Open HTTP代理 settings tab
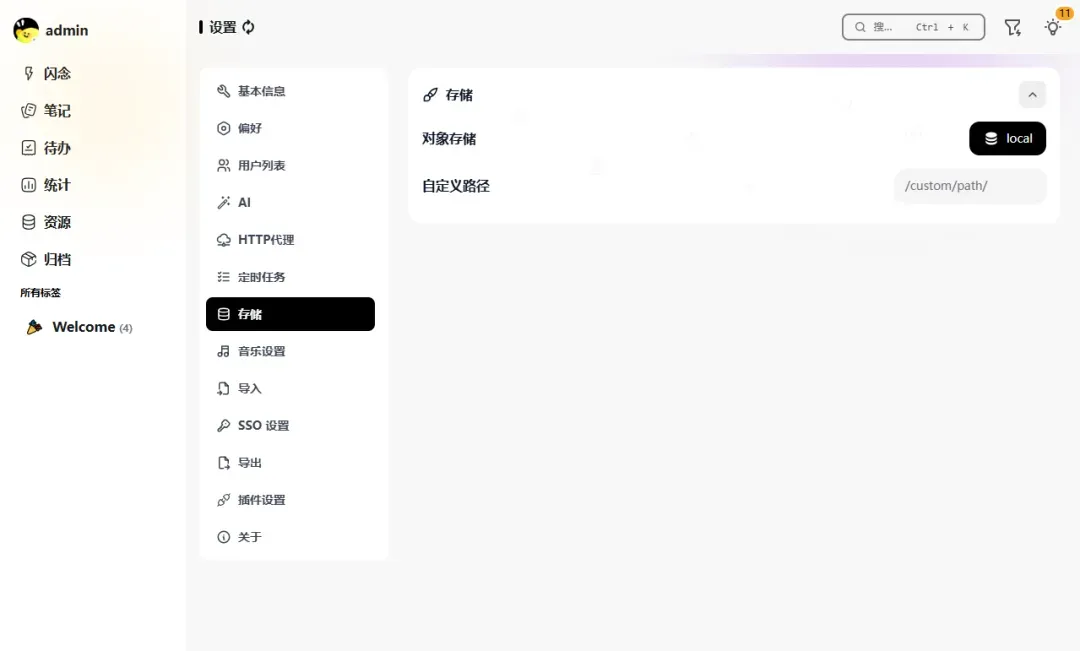The height and width of the screenshot is (651, 1080). coord(290,240)
